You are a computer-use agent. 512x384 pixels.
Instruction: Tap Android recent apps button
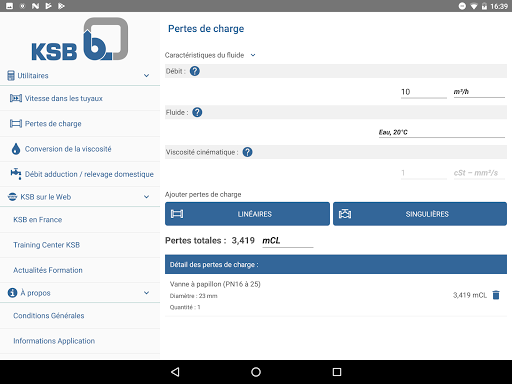(x=337, y=372)
